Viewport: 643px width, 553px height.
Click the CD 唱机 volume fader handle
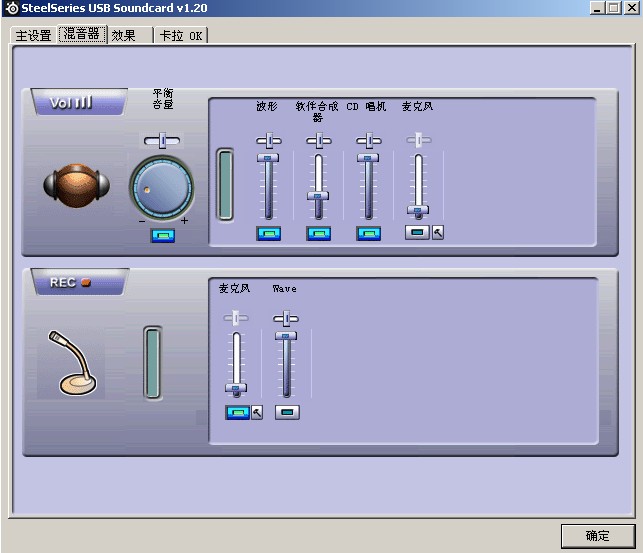(368, 158)
